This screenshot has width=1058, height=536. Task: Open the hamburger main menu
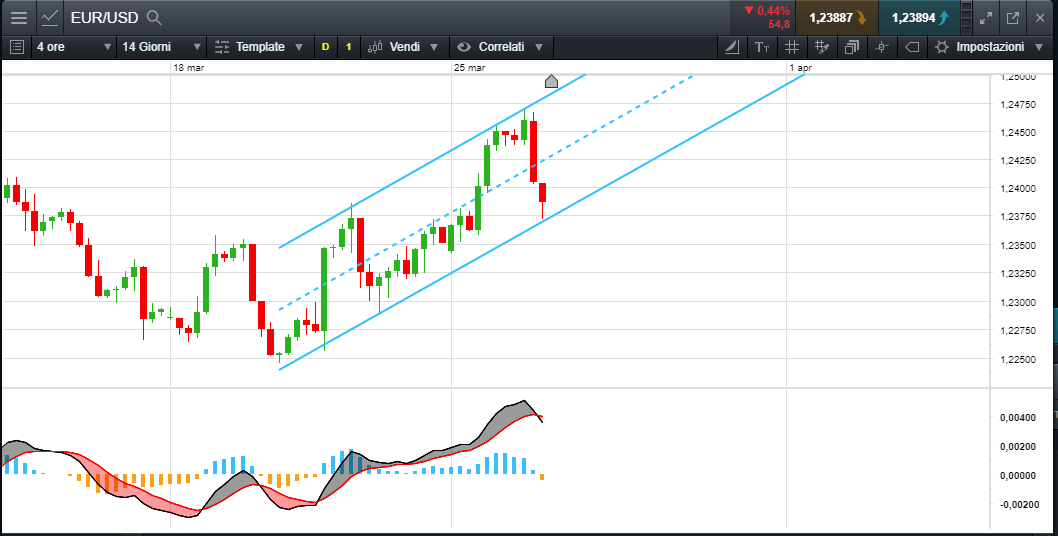[x=18, y=18]
